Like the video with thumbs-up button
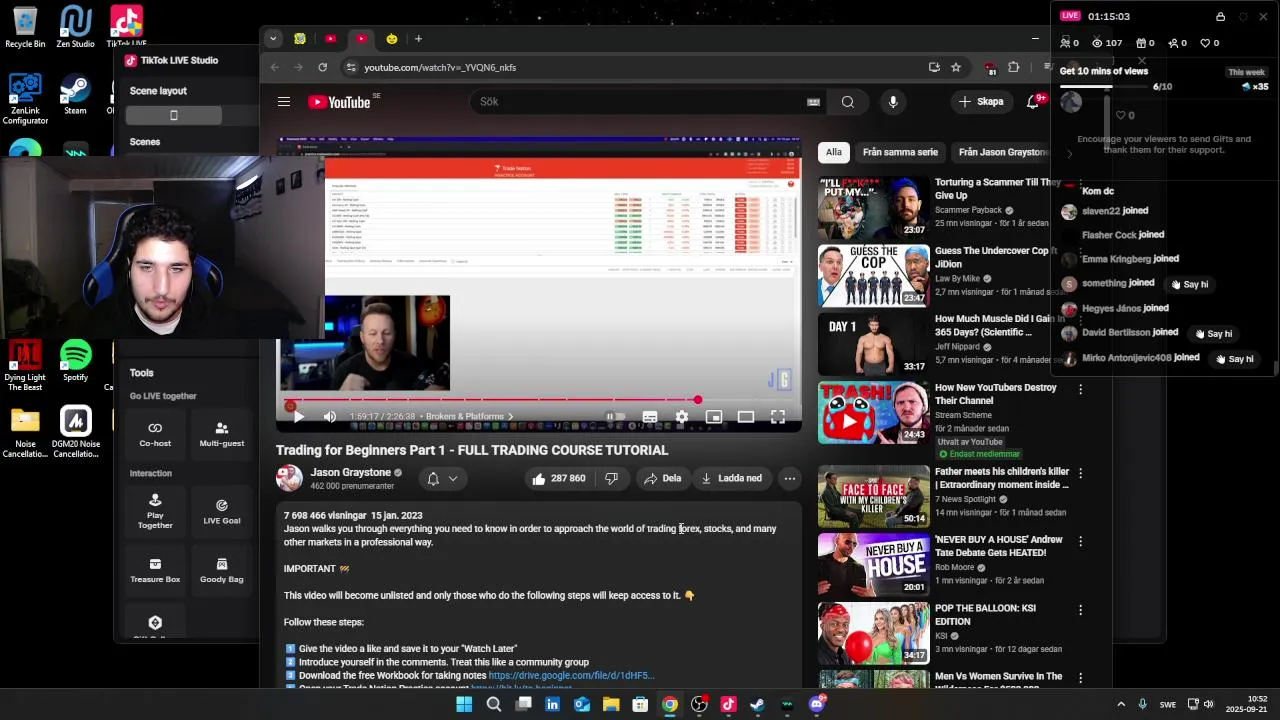 [x=559, y=479]
